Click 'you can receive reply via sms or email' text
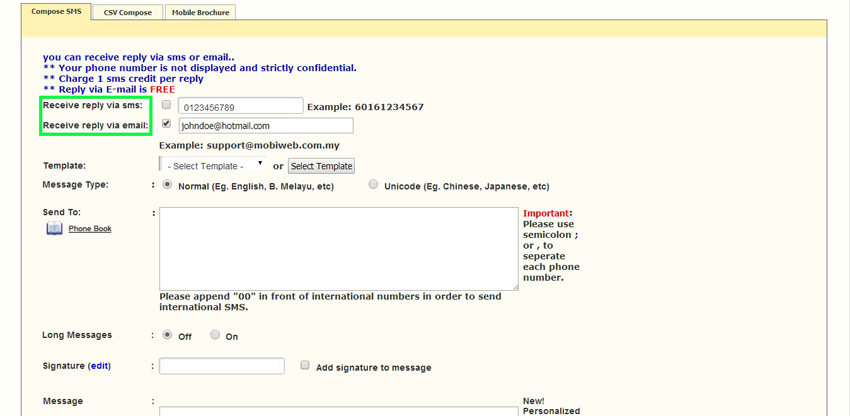 tap(139, 57)
